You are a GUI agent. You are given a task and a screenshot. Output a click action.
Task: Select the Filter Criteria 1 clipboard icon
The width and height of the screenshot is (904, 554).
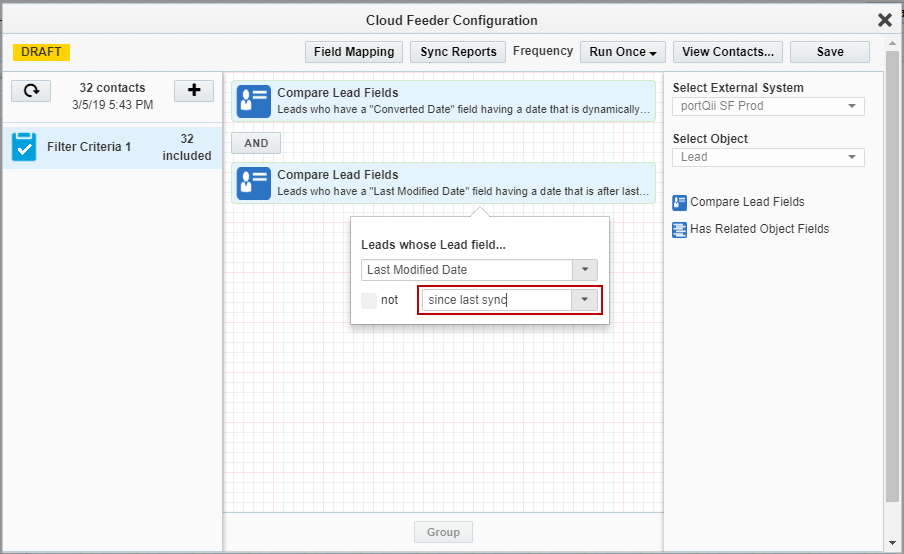tap(24, 147)
